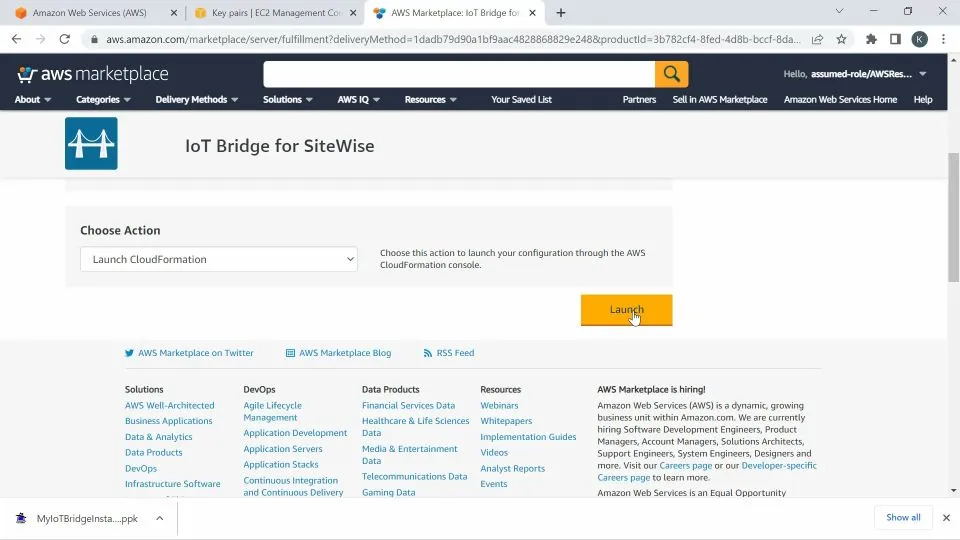Open the account assumed-role dropdown
The height and width of the screenshot is (540, 960).
[x=855, y=74]
